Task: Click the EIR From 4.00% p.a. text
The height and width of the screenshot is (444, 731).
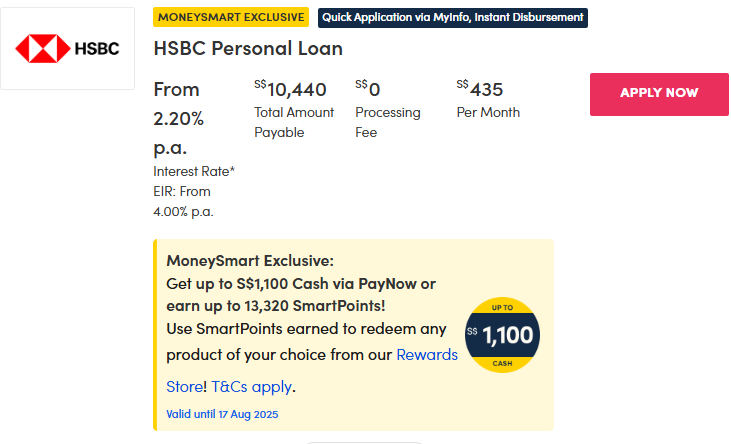Action: pyautogui.click(x=183, y=201)
